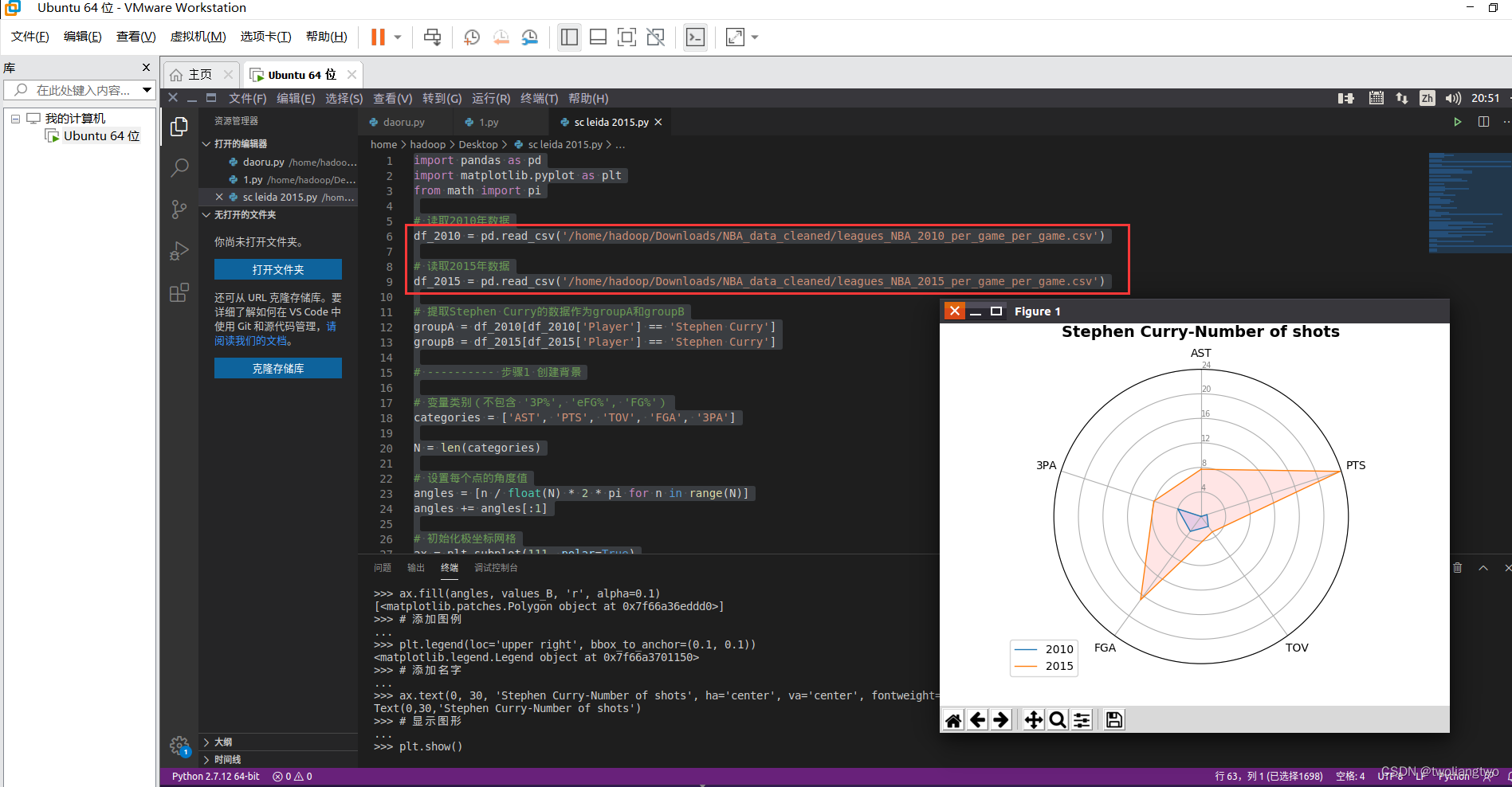This screenshot has height=787, width=1512.
Task: Select the Pan tool in Figure 1 toolbar
Action: pyautogui.click(x=1033, y=719)
